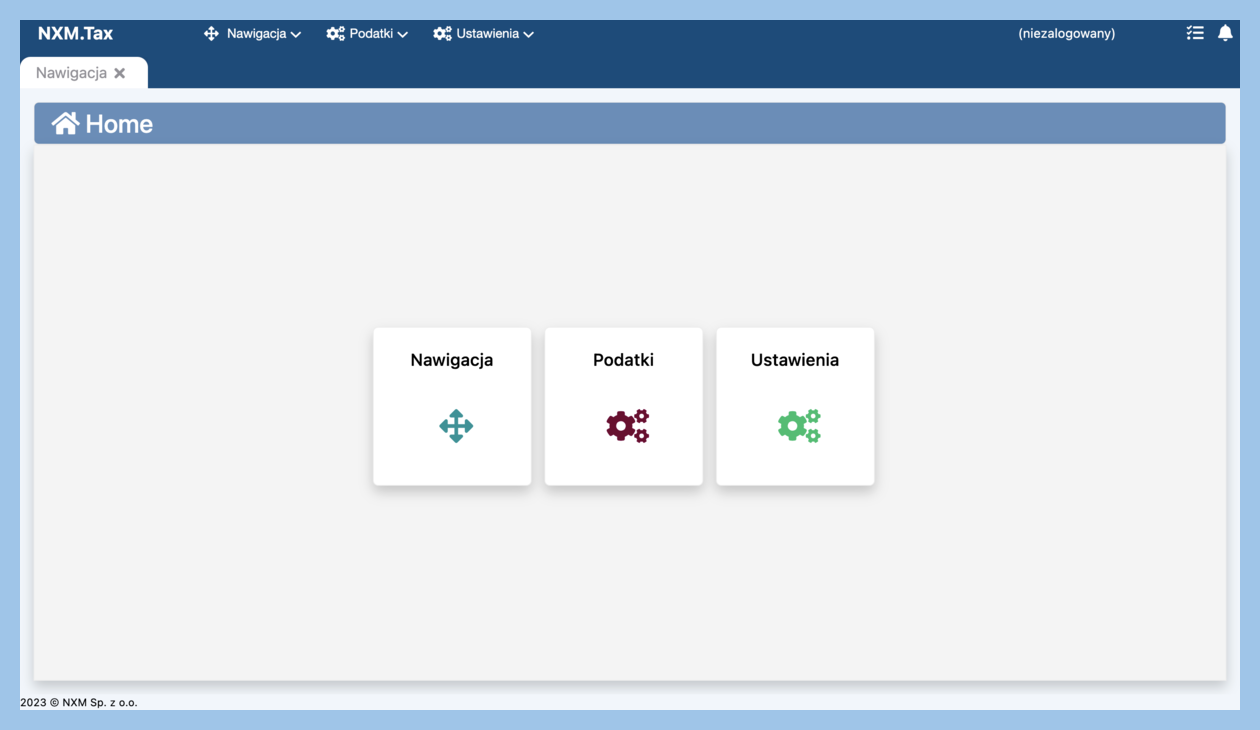Click the teal arrows icon in Nawigacja card
Viewport: 1260px width, 730px height.
(x=456, y=426)
